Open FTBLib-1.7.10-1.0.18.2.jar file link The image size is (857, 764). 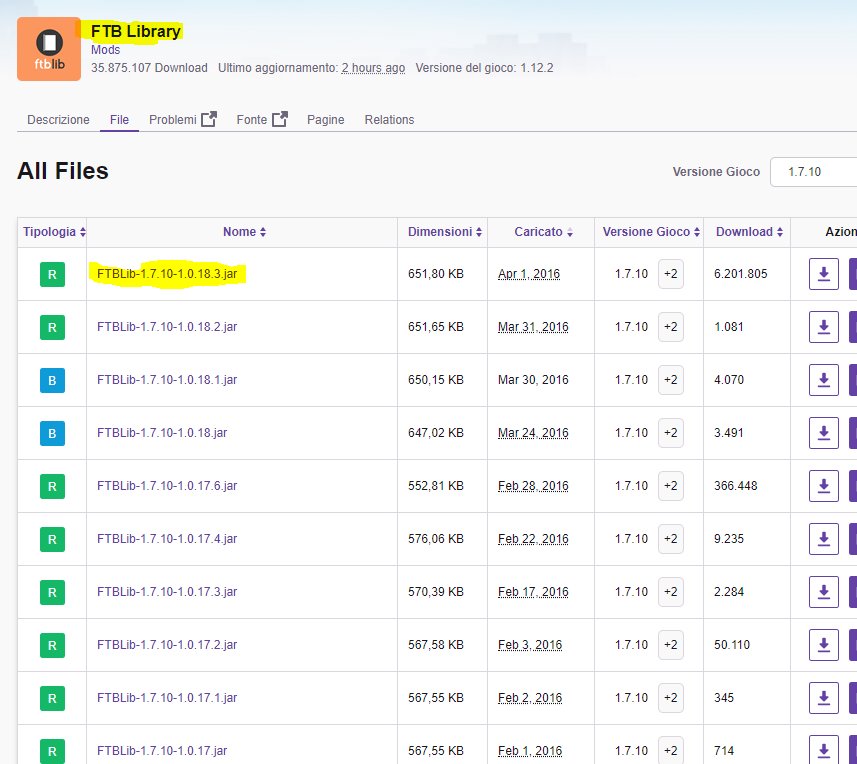click(x=167, y=327)
